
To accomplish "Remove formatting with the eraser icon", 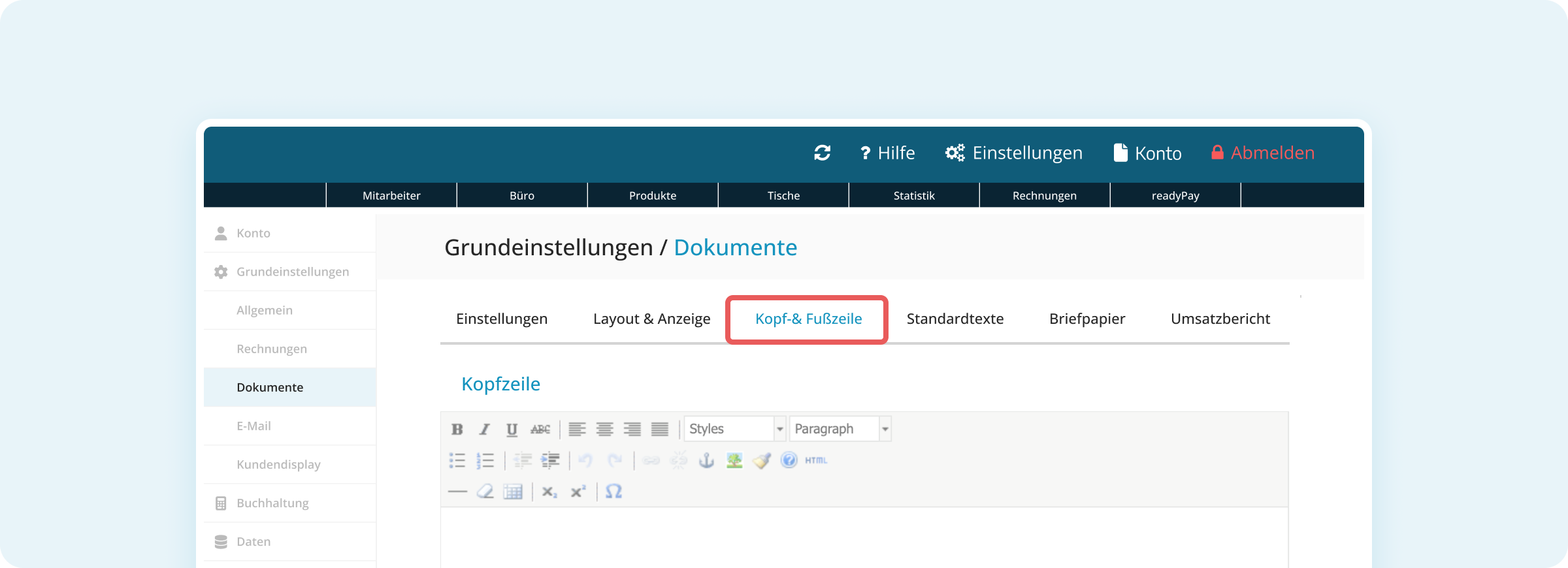I will [485, 492].
